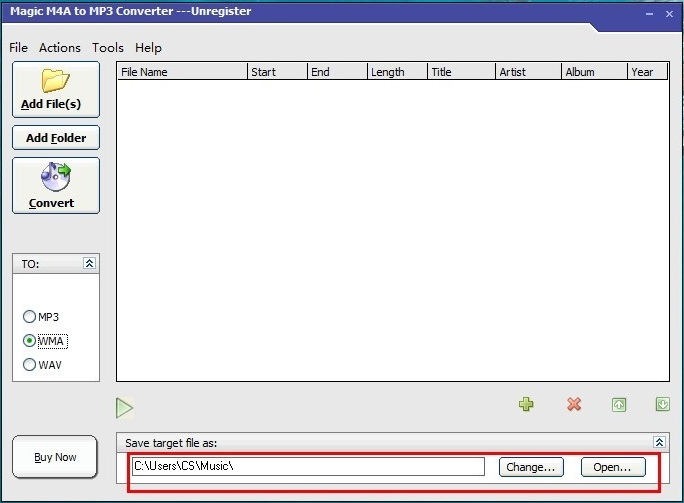Viewport: 684px width, 503px height.
Task: Click the End column header
Action: [x=337, y=72]
